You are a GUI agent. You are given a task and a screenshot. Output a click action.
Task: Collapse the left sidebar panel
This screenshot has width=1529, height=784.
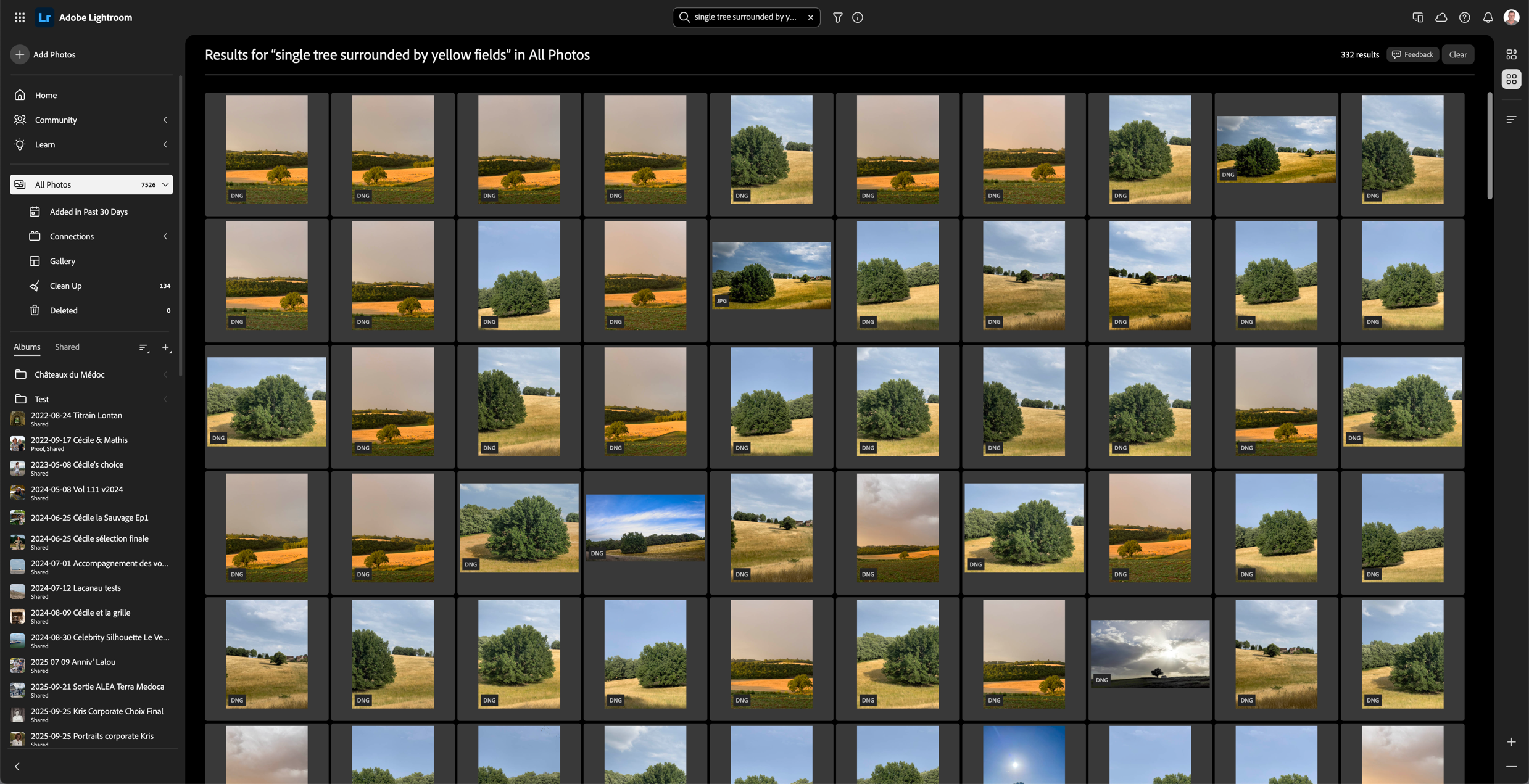(x=17, y=767)
